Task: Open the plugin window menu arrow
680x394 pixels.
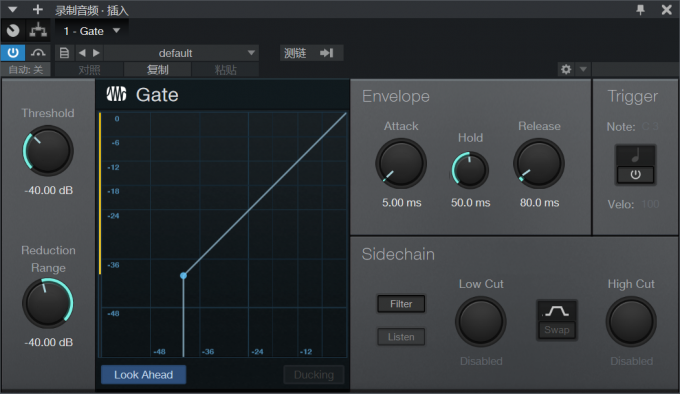Action: pos(13,9)
